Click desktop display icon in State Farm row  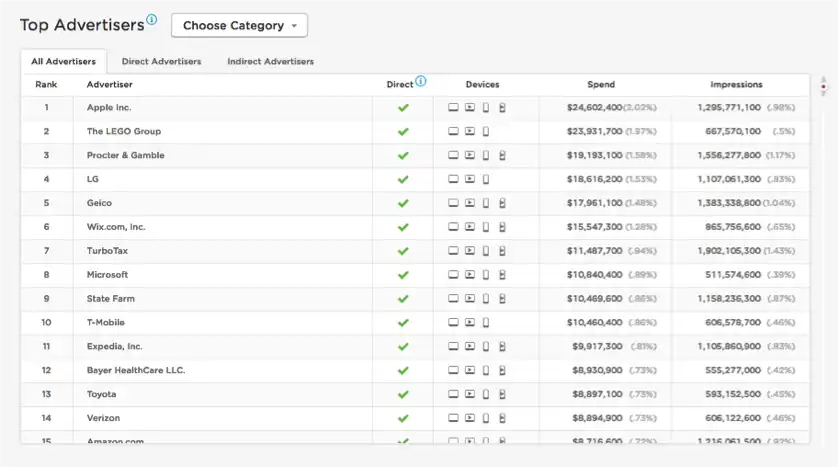tap(453, 298)
